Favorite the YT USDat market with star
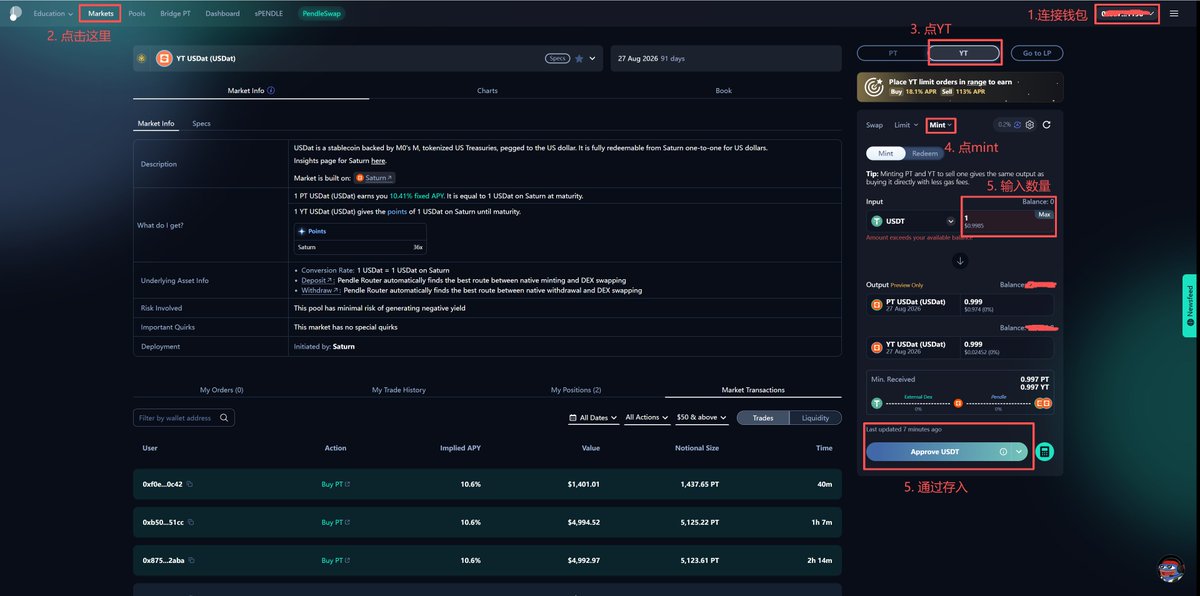This screenshot has height=596, width=1200. (579, 58)
